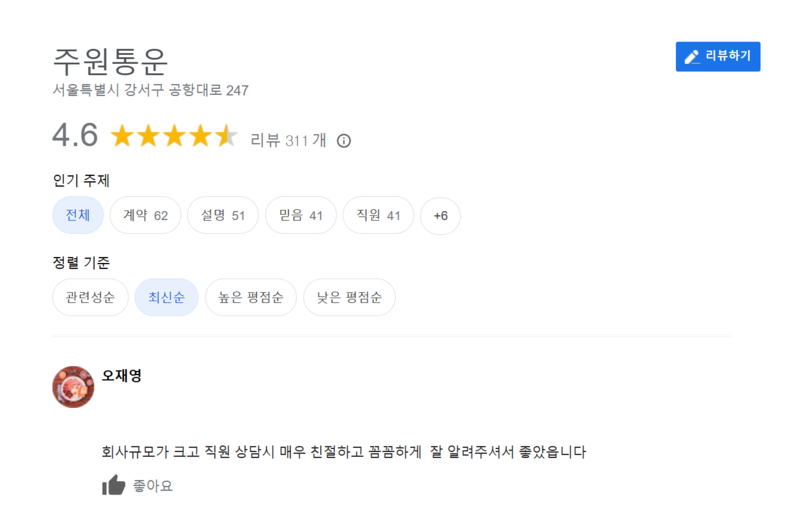Click the address 서울특별시 강서구 공항대로 247
The image size is (810, 523).
tap(150, 90)
